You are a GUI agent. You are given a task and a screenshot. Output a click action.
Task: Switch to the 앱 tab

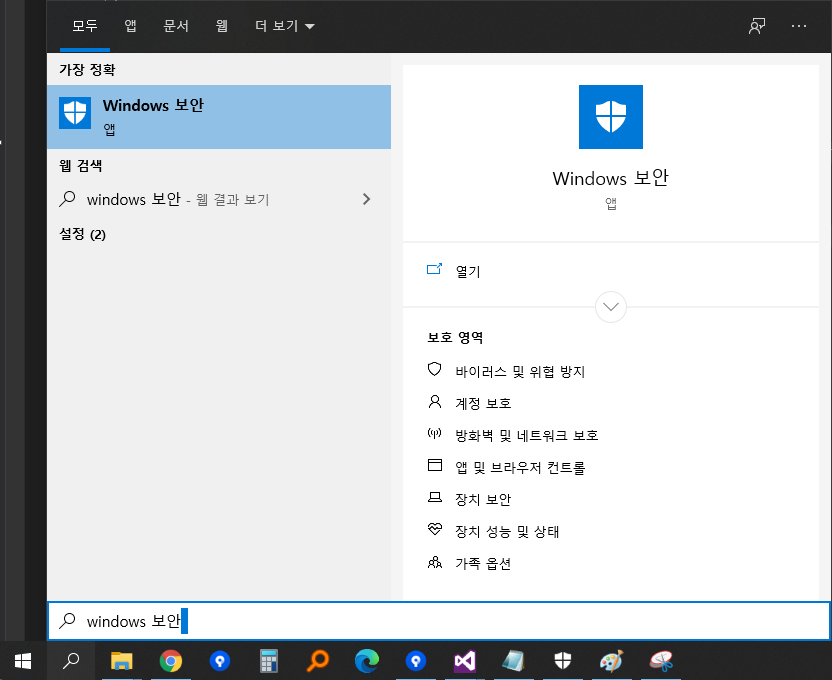(x=131, y=25)
